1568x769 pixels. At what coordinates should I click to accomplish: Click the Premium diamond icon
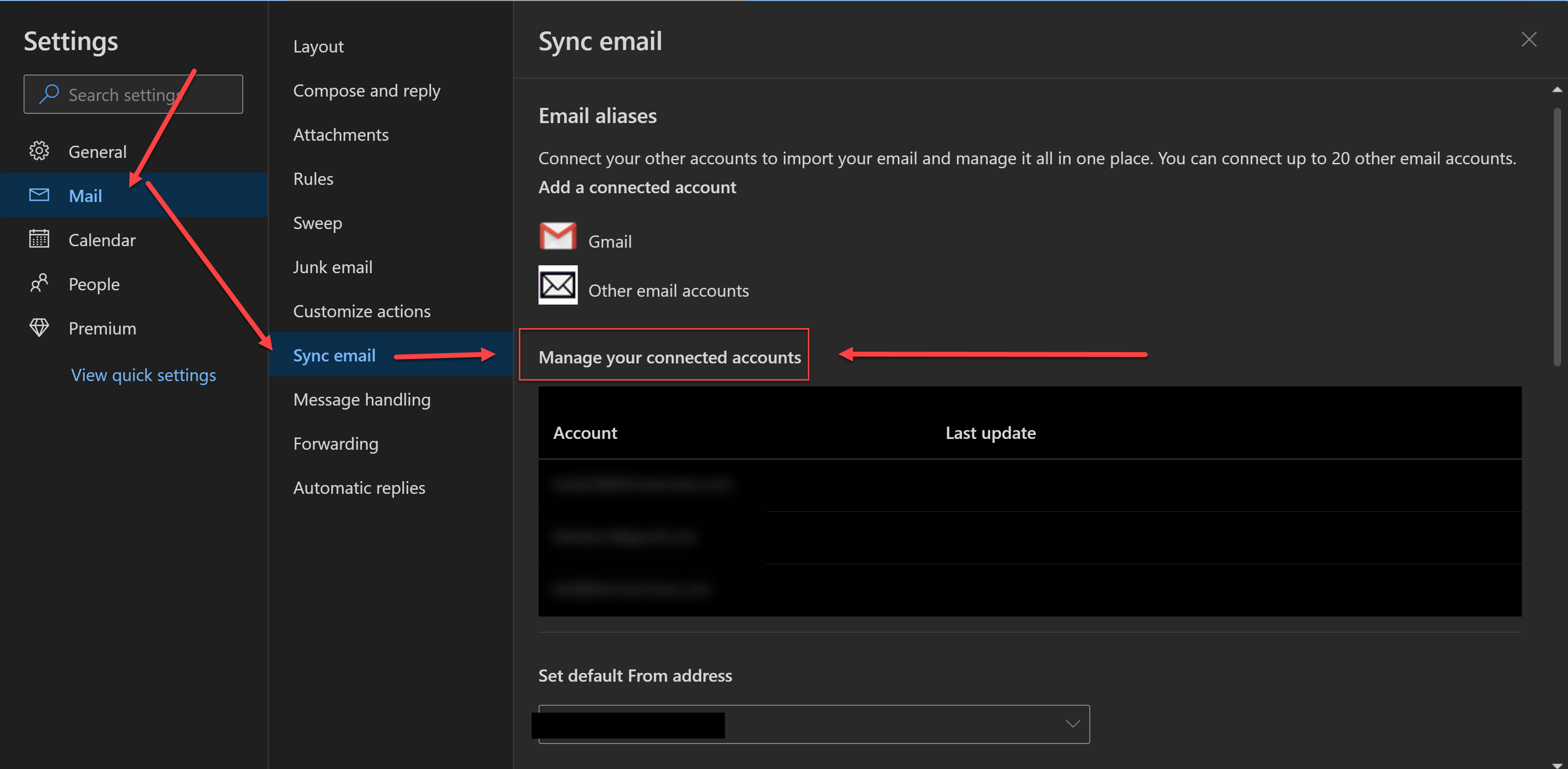pyautogui.click(x=39, y=328)
